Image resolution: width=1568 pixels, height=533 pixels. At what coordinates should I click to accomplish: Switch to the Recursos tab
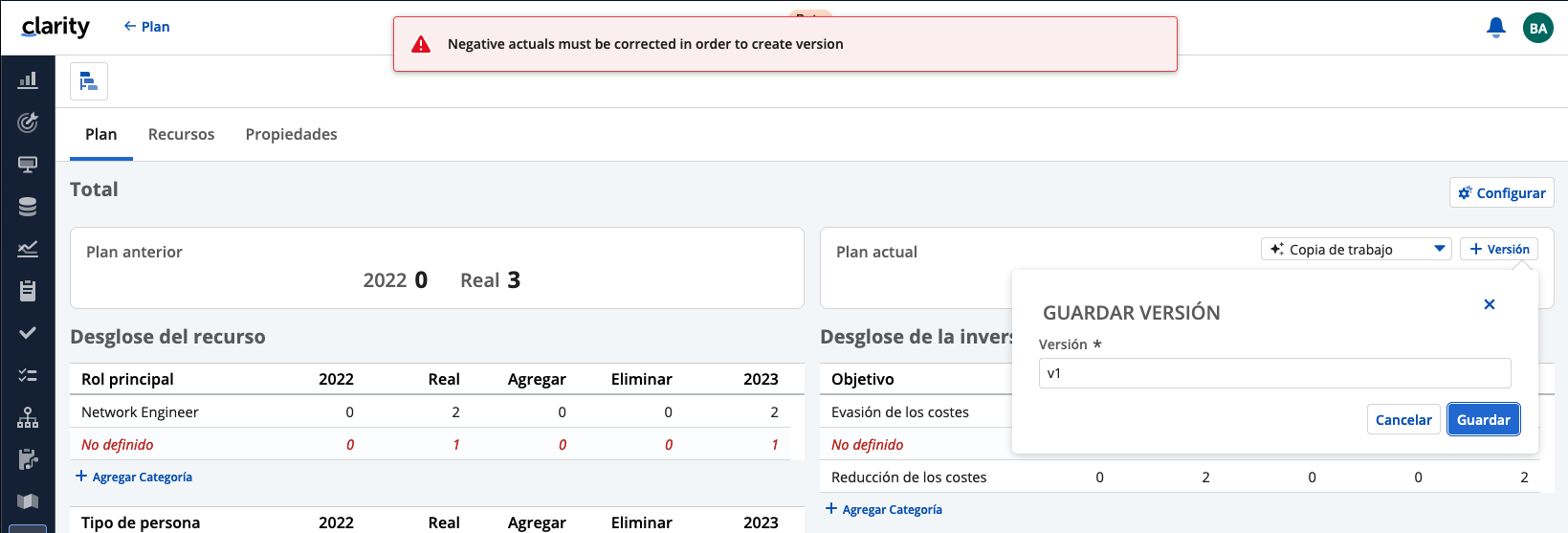pos(181,134)
